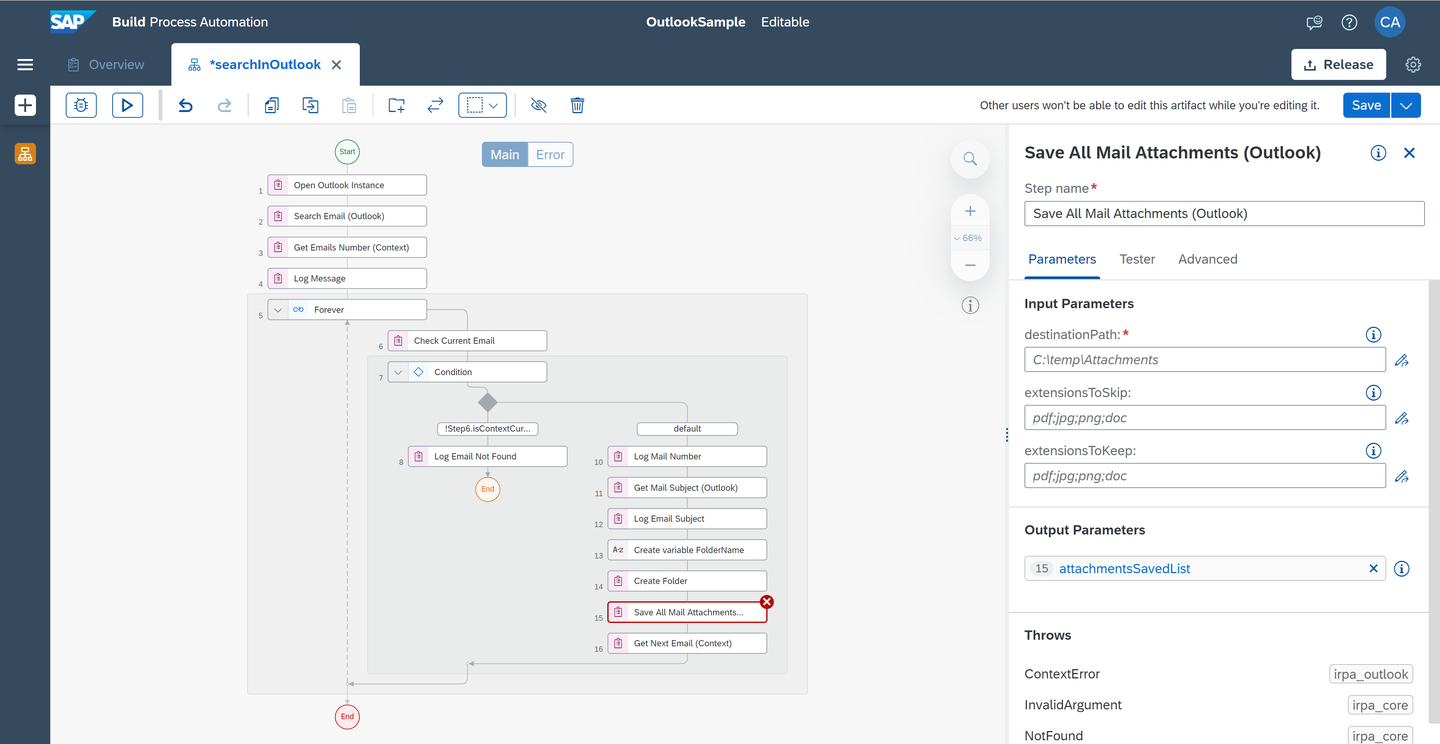Select the Get Next Email (Context) step
The image size is (1440, 744).
(x=687, y=644)
